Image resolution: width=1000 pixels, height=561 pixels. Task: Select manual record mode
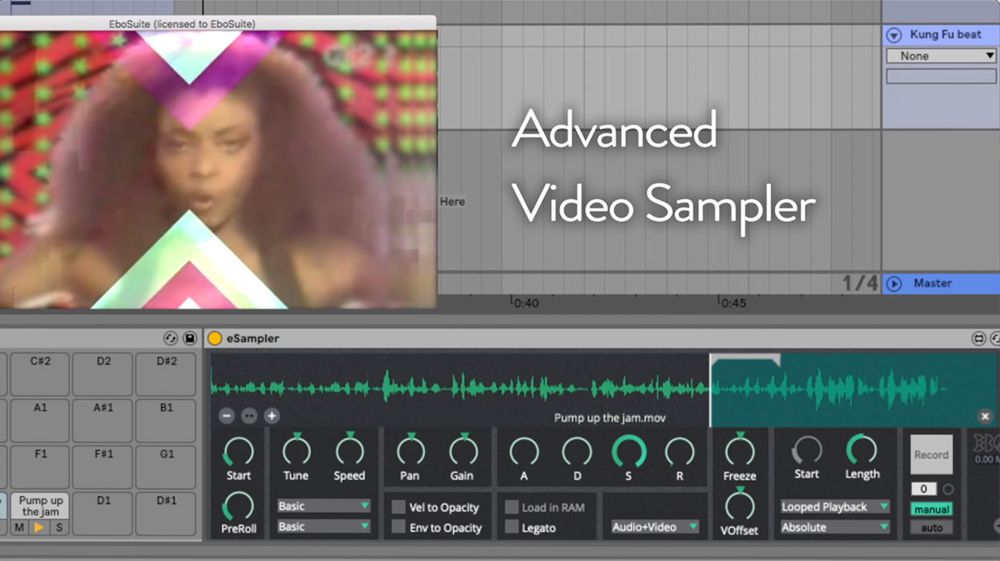click(x=931, y=509)
